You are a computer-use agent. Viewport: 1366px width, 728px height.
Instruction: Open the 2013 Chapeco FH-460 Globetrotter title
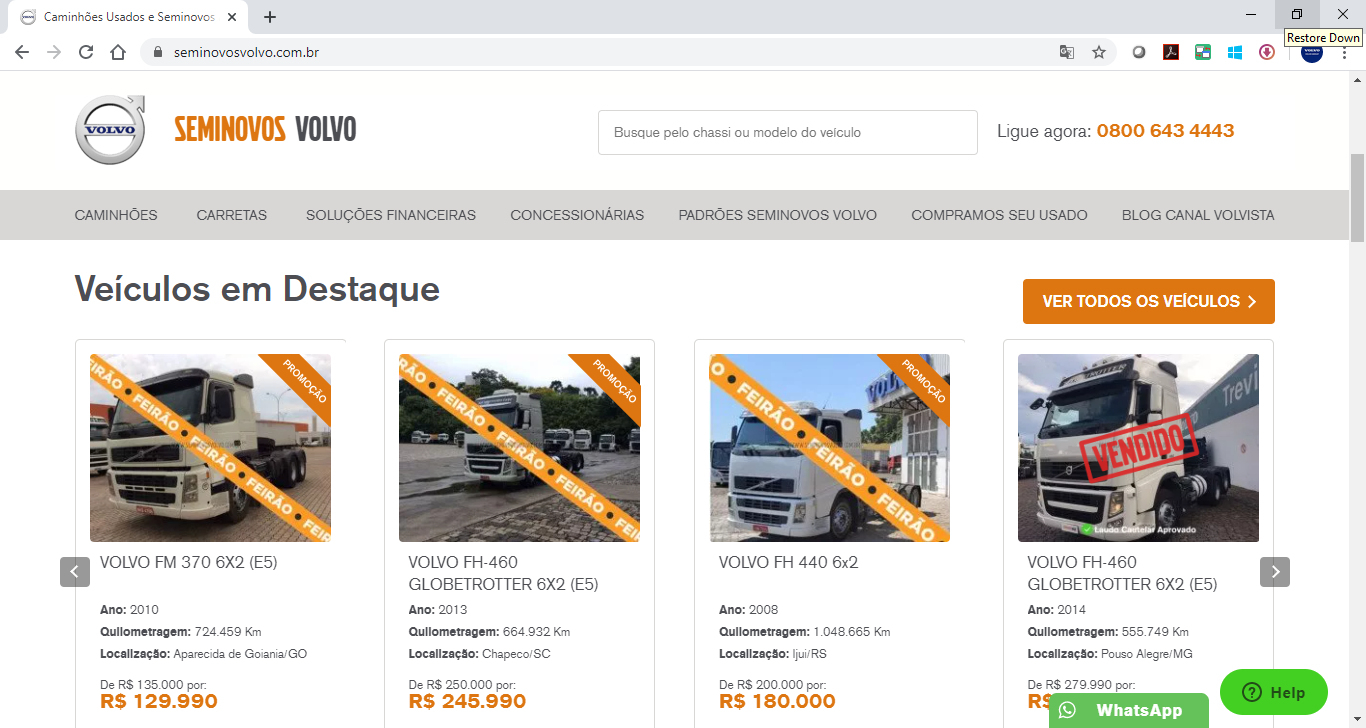click(x=503, y=573)
